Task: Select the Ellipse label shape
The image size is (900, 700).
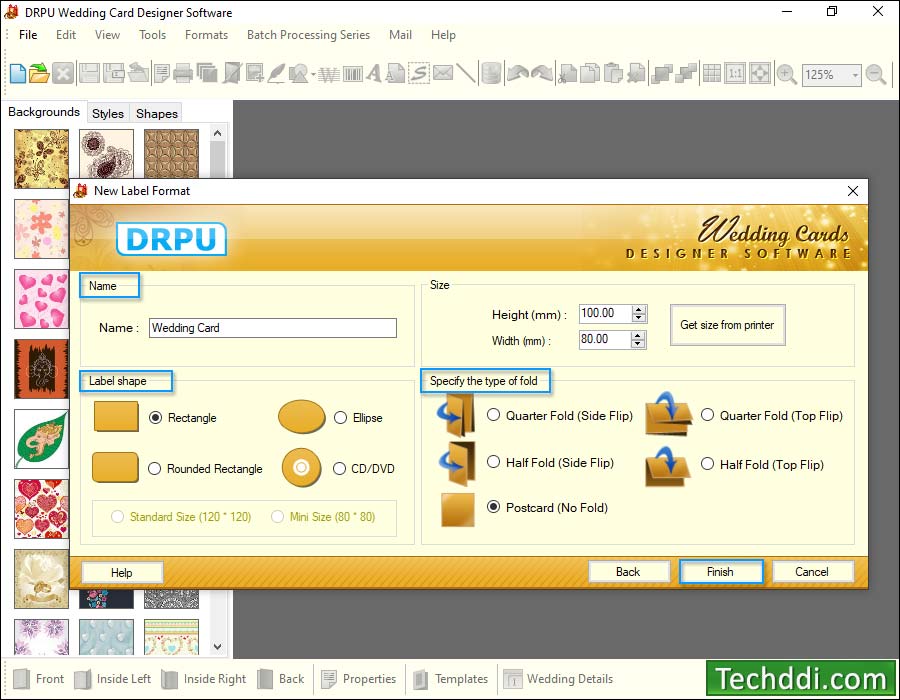Action: point(340,418)
